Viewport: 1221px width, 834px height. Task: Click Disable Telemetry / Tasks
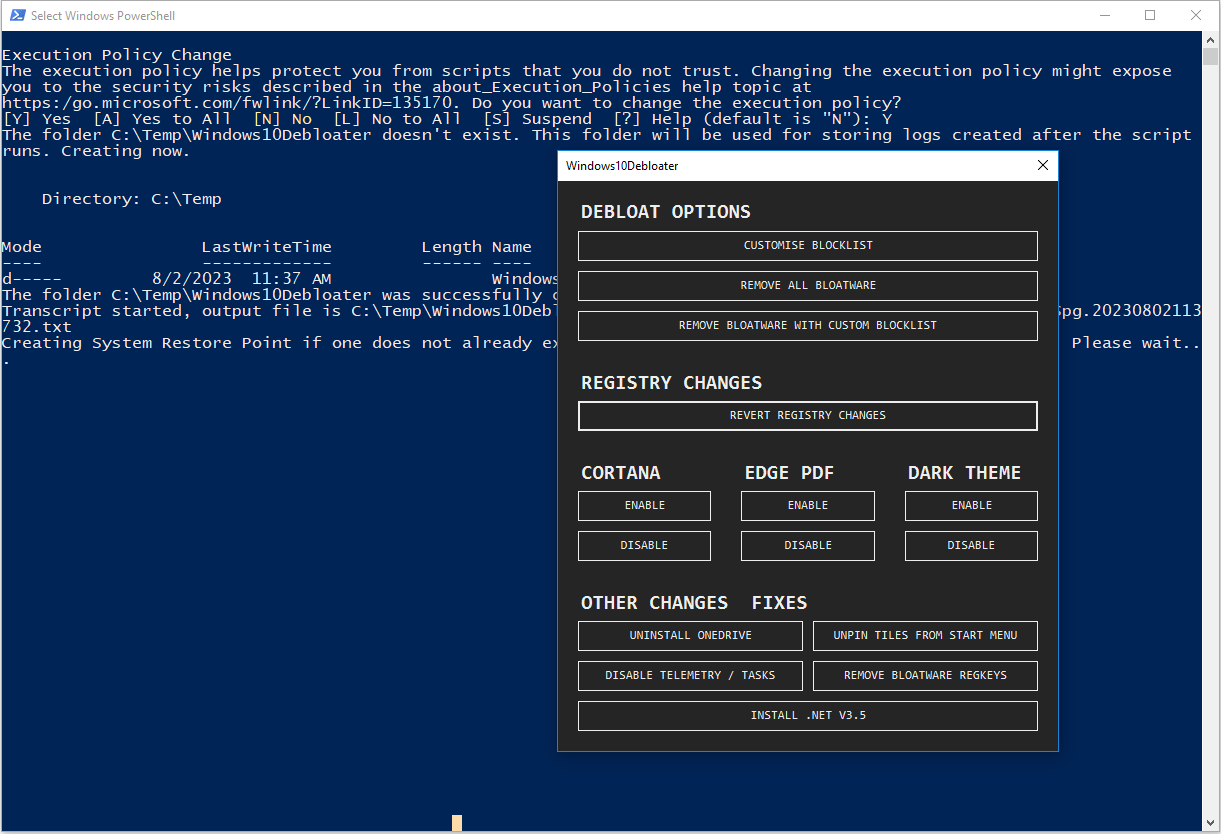(691, 676)
